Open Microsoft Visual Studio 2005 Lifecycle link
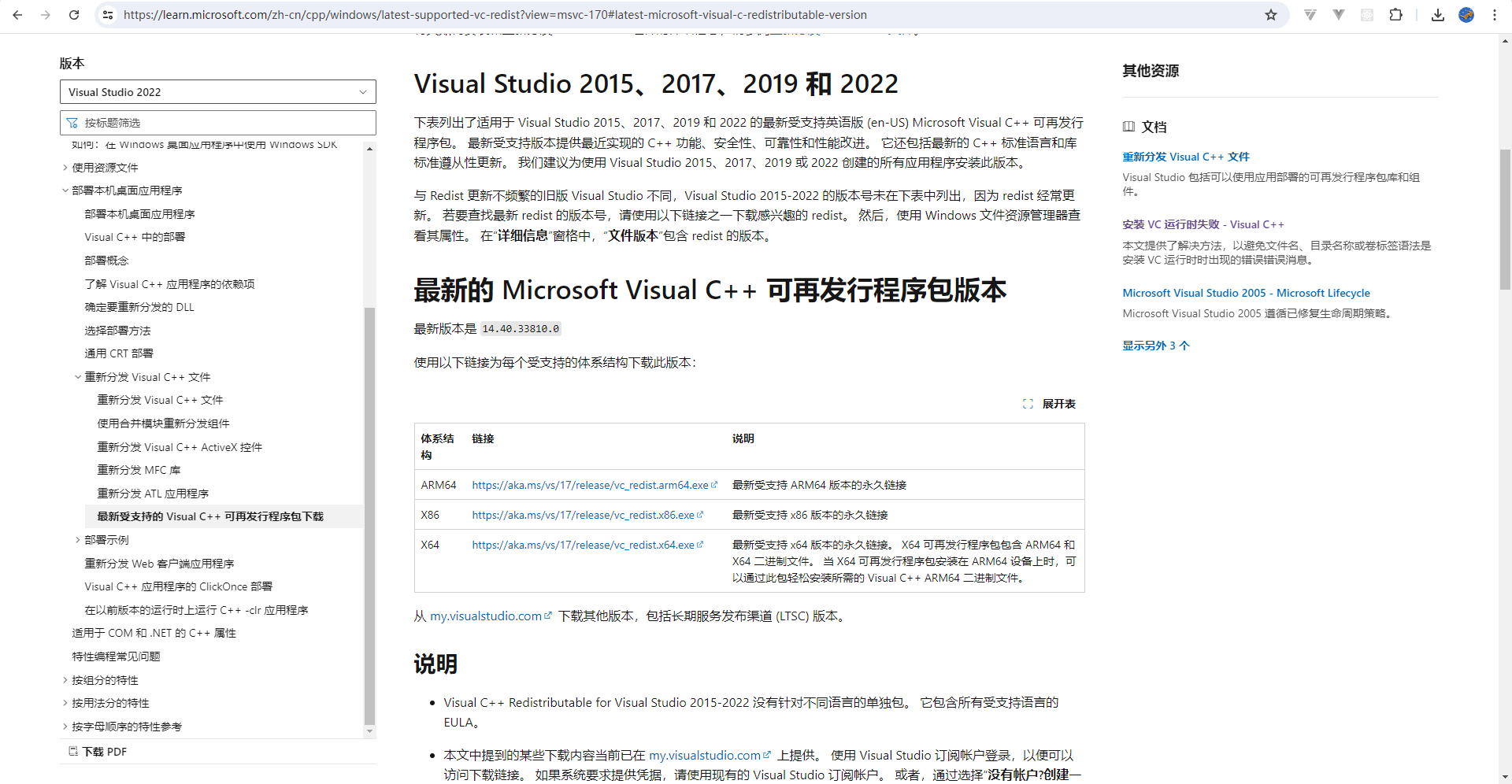 tap(1246, 293)
